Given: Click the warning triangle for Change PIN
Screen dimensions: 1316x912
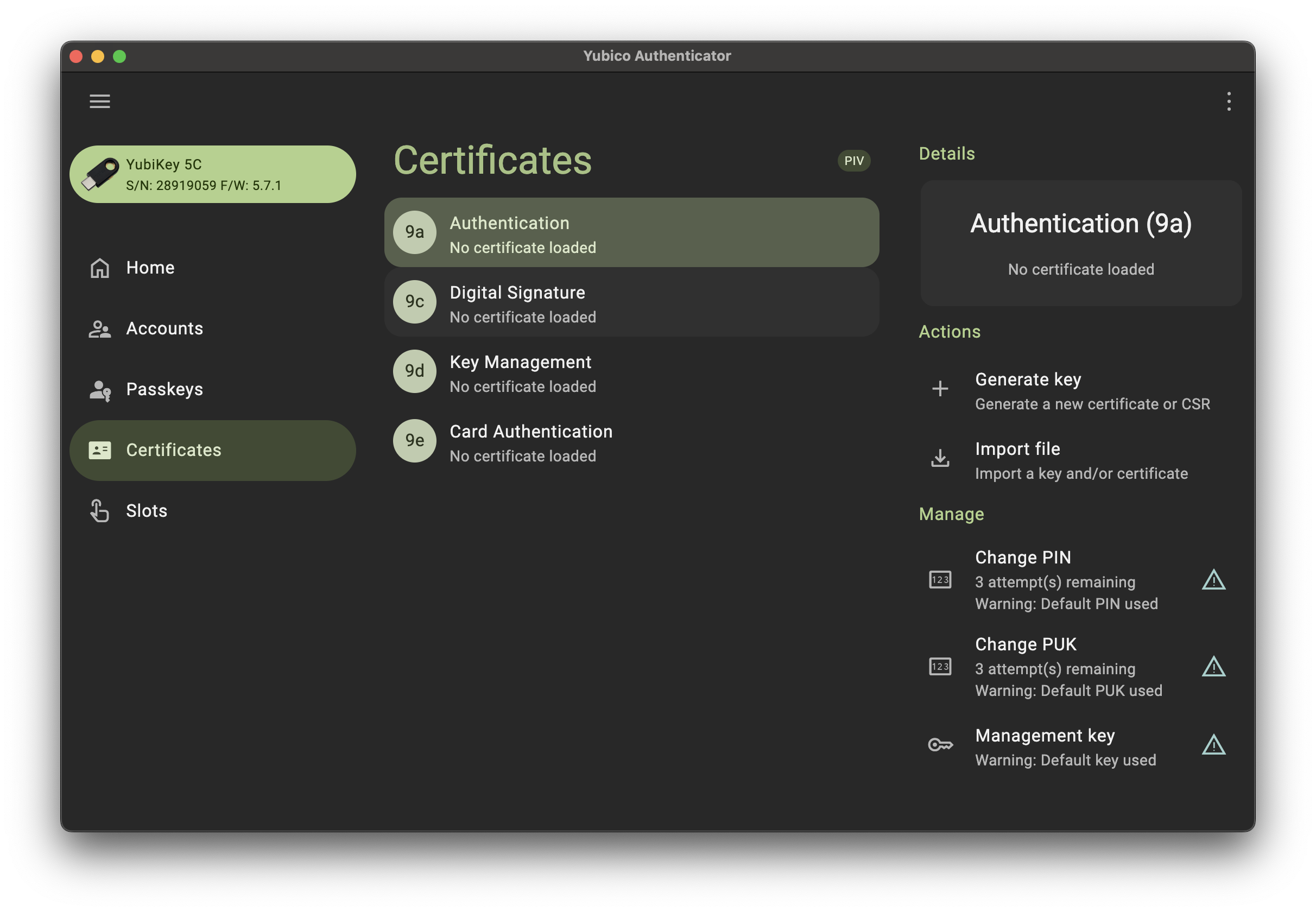Looking at the screenshot, I should coord(1213,579).
